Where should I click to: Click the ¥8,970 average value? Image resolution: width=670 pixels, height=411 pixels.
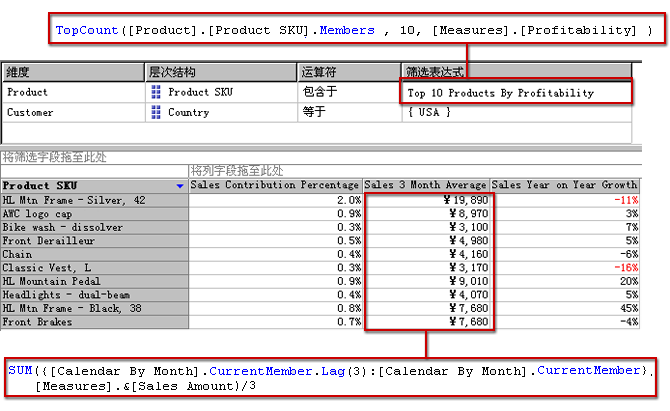(469, 214)
